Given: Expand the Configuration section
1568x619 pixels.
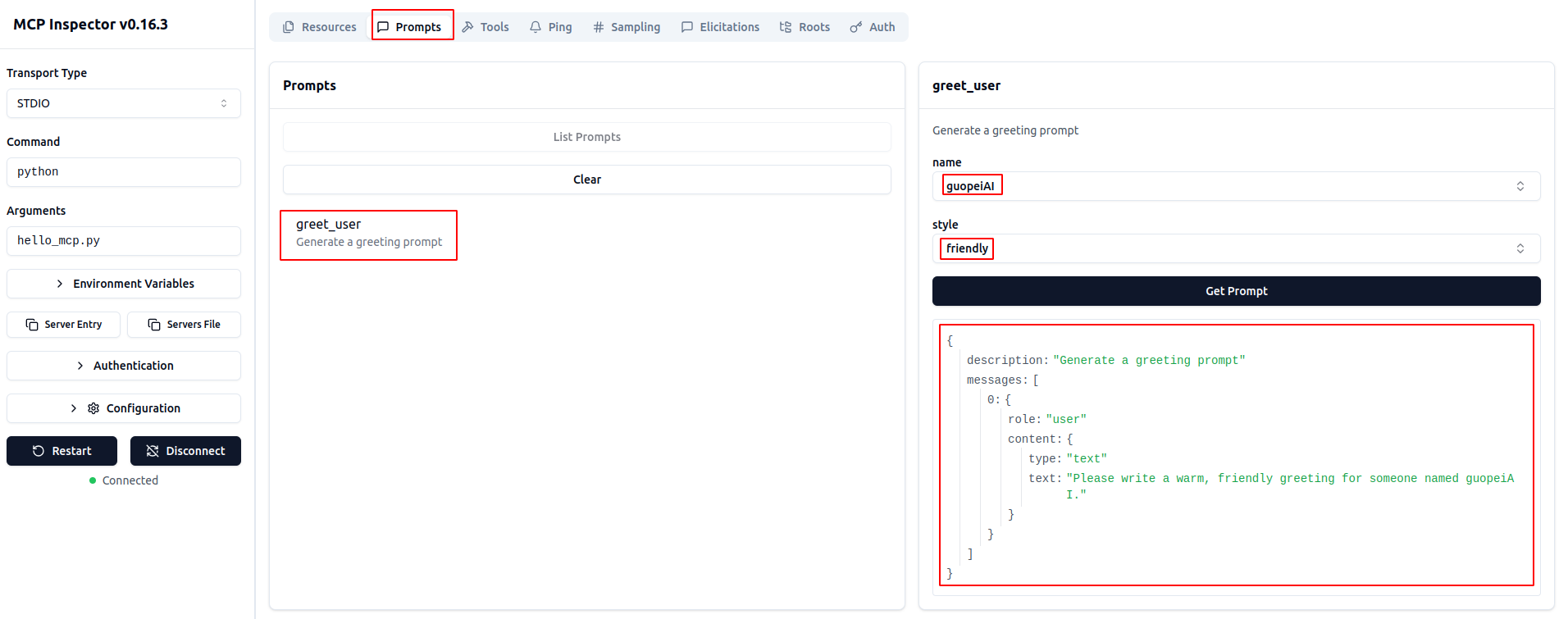Looking at the screenshot, I should pyautogui.click(x=124, y=408).
